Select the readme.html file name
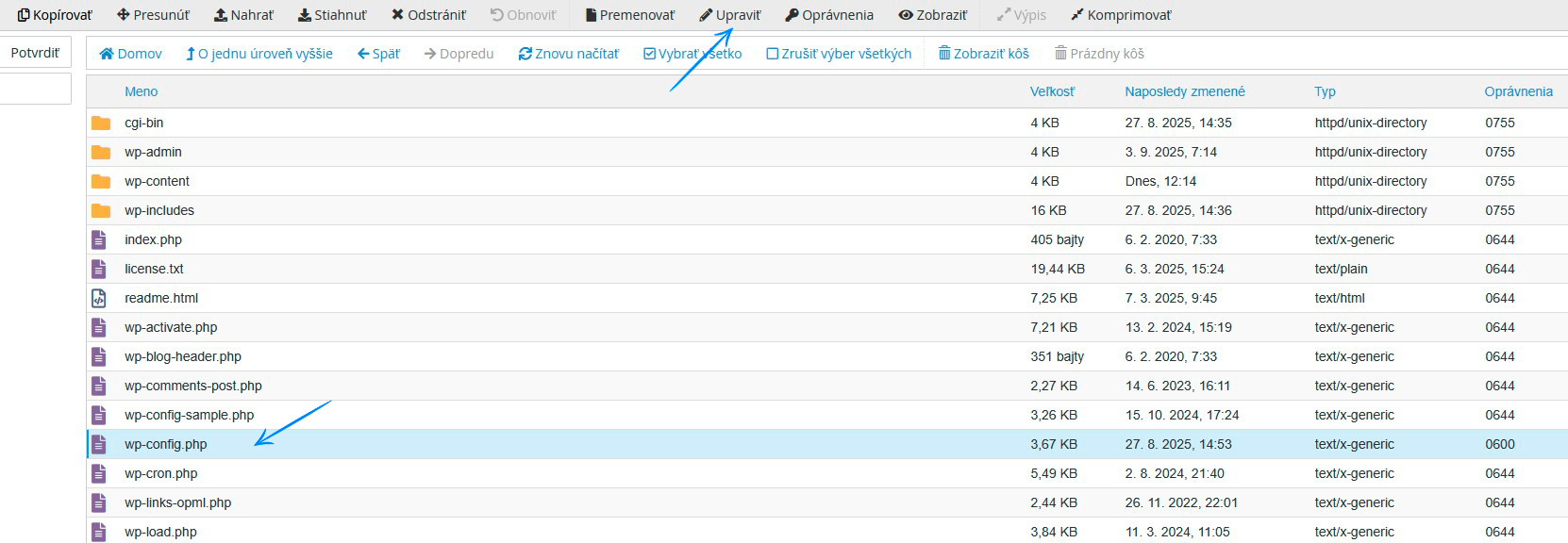The image size is (1568, 543). 161,298
